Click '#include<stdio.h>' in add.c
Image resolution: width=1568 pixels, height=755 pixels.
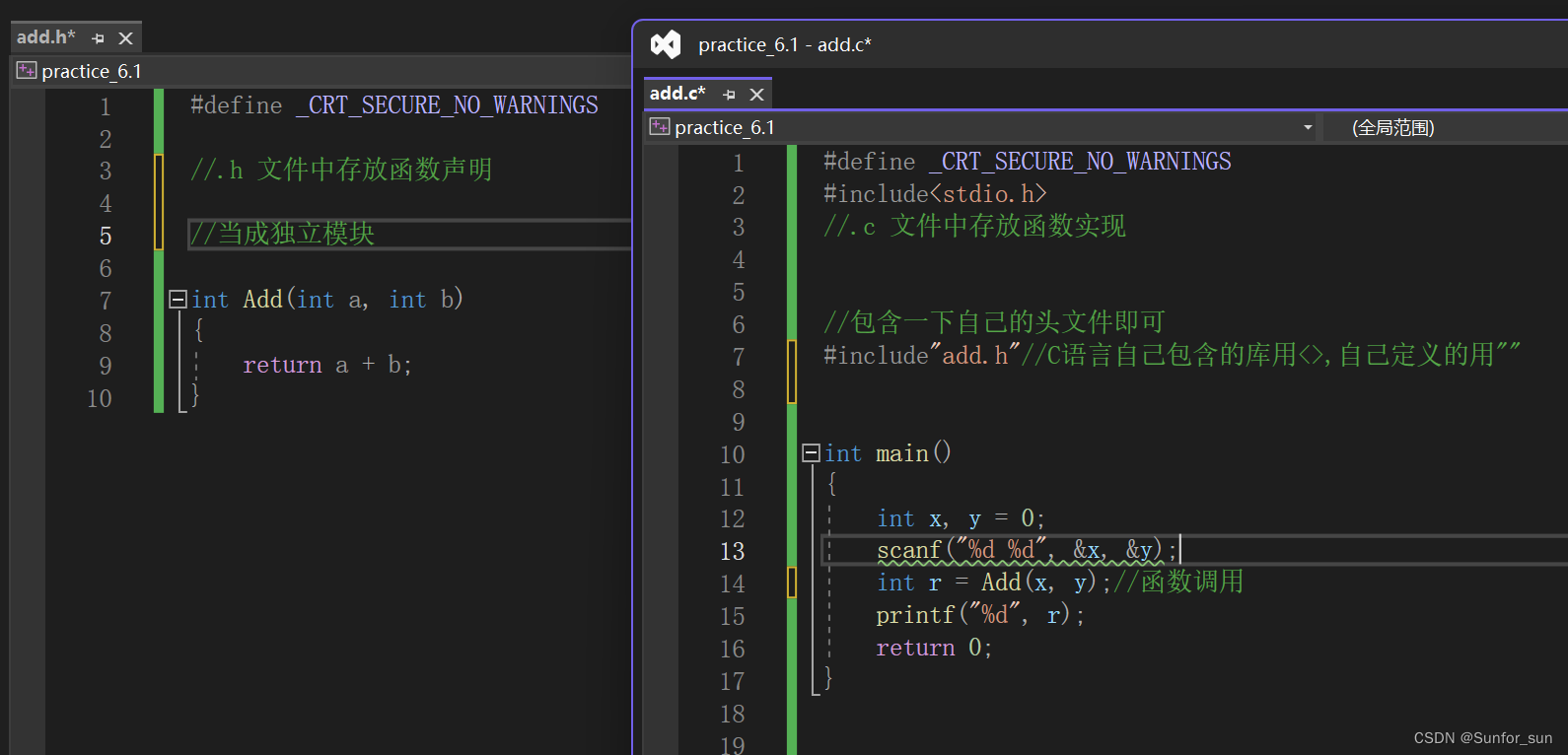(935, 194)
